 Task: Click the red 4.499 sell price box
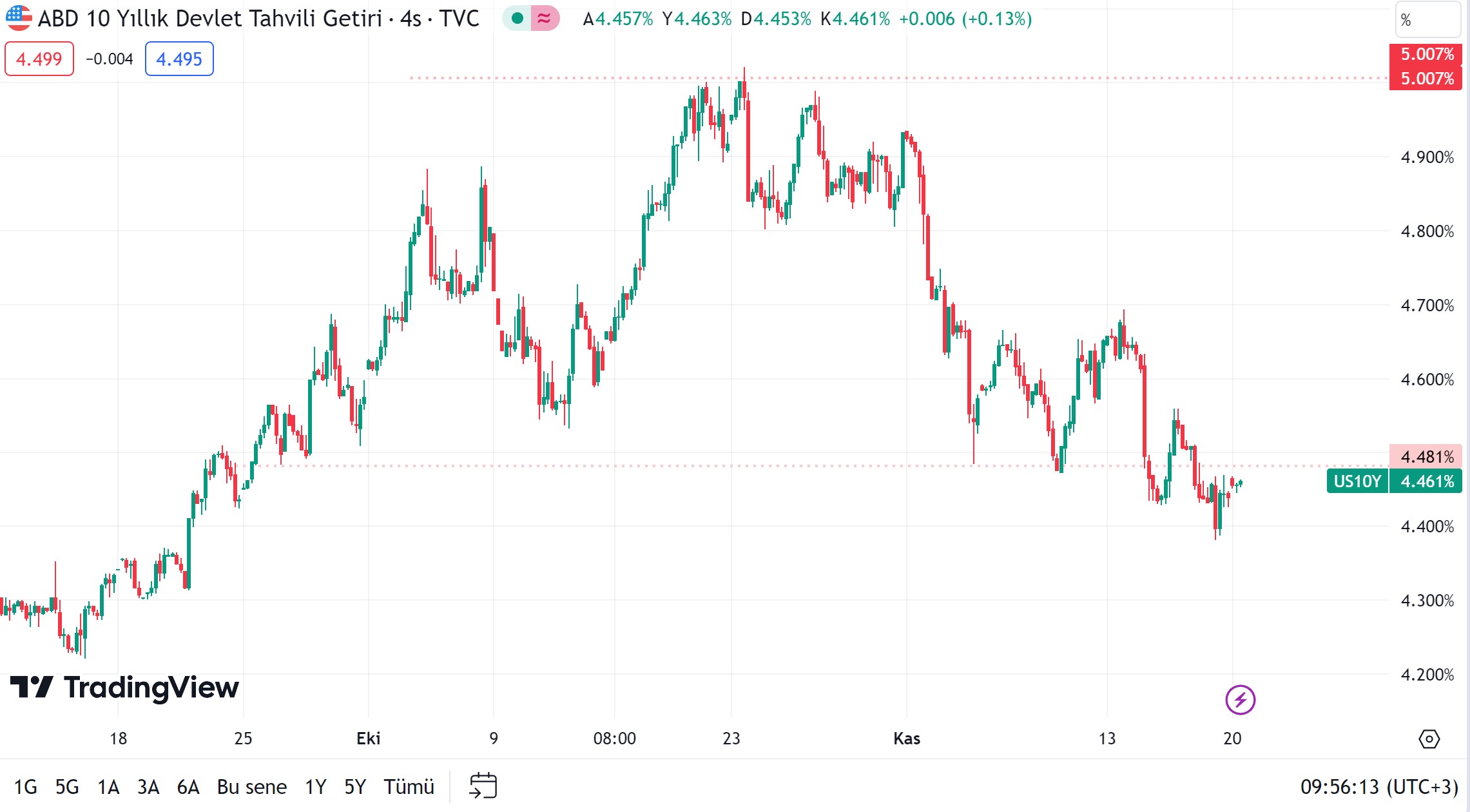click(x=39, y=59)
